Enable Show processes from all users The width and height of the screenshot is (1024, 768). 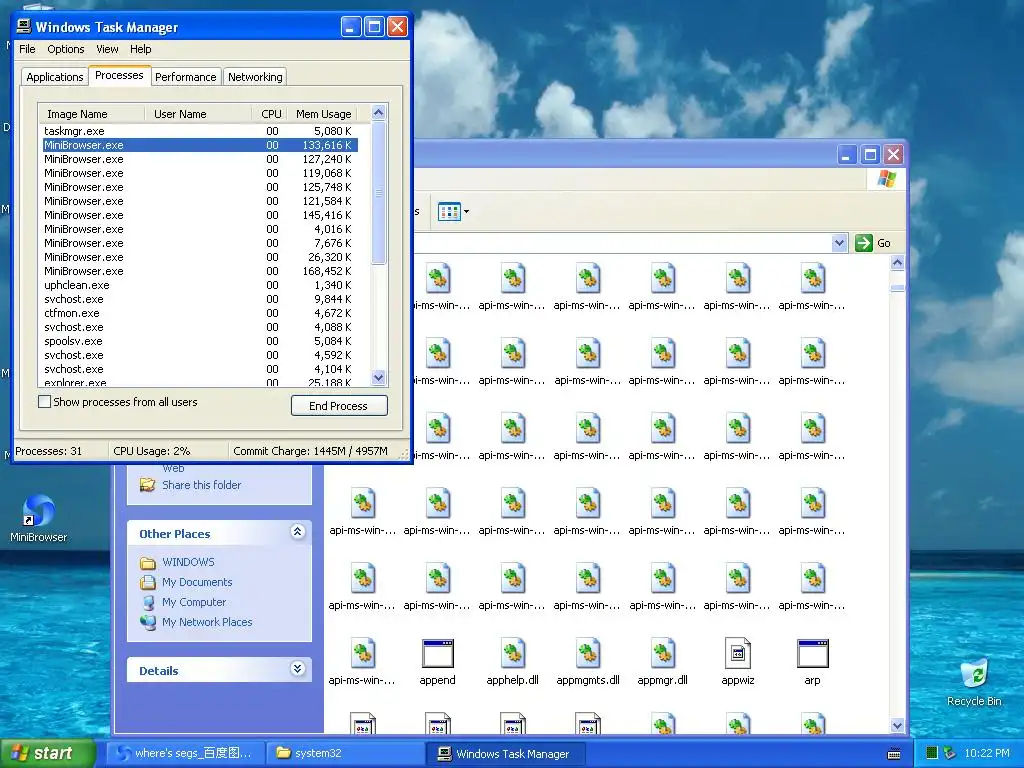tap(44, 402)
